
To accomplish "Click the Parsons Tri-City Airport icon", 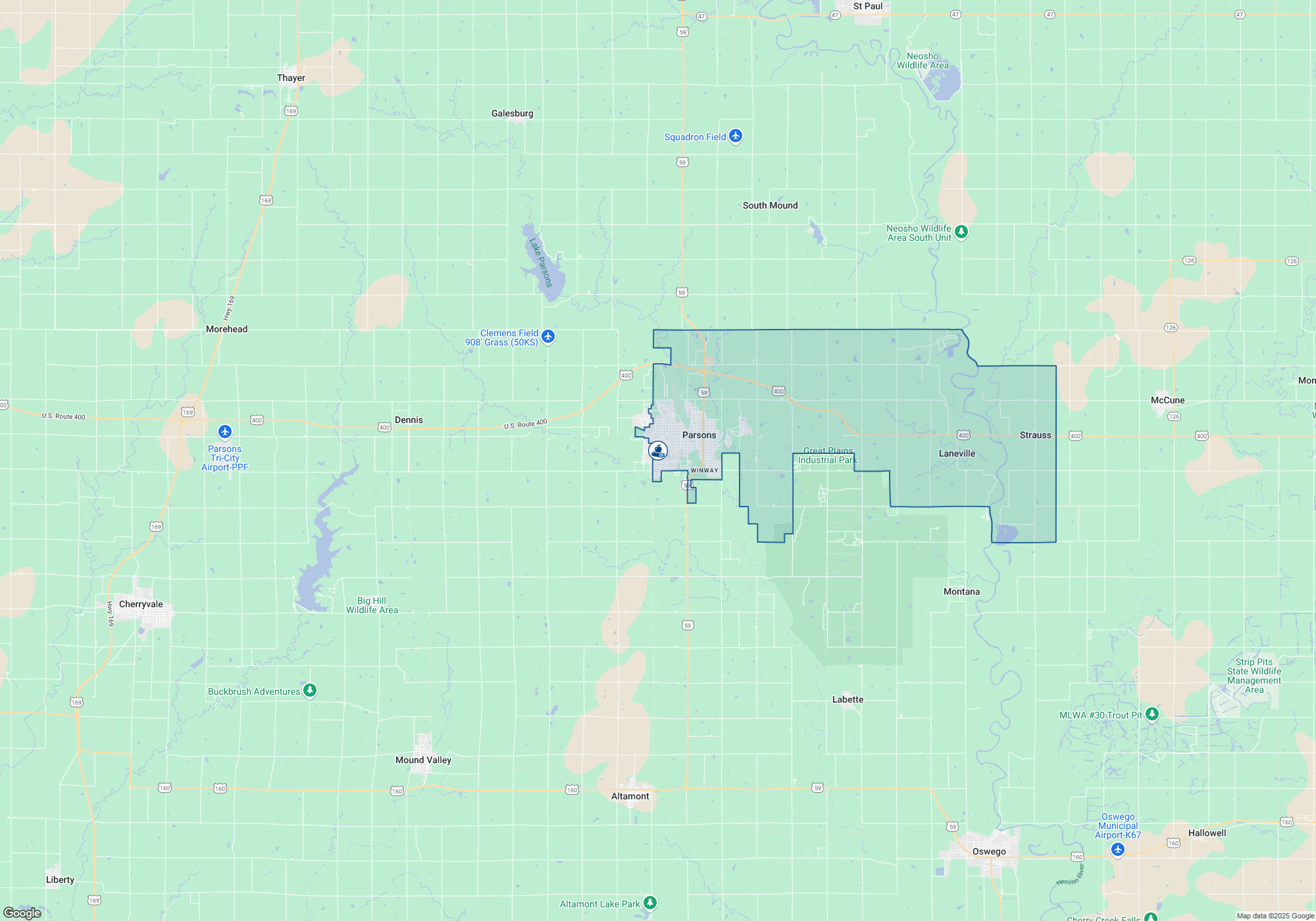I will click(x=225, y=432).
